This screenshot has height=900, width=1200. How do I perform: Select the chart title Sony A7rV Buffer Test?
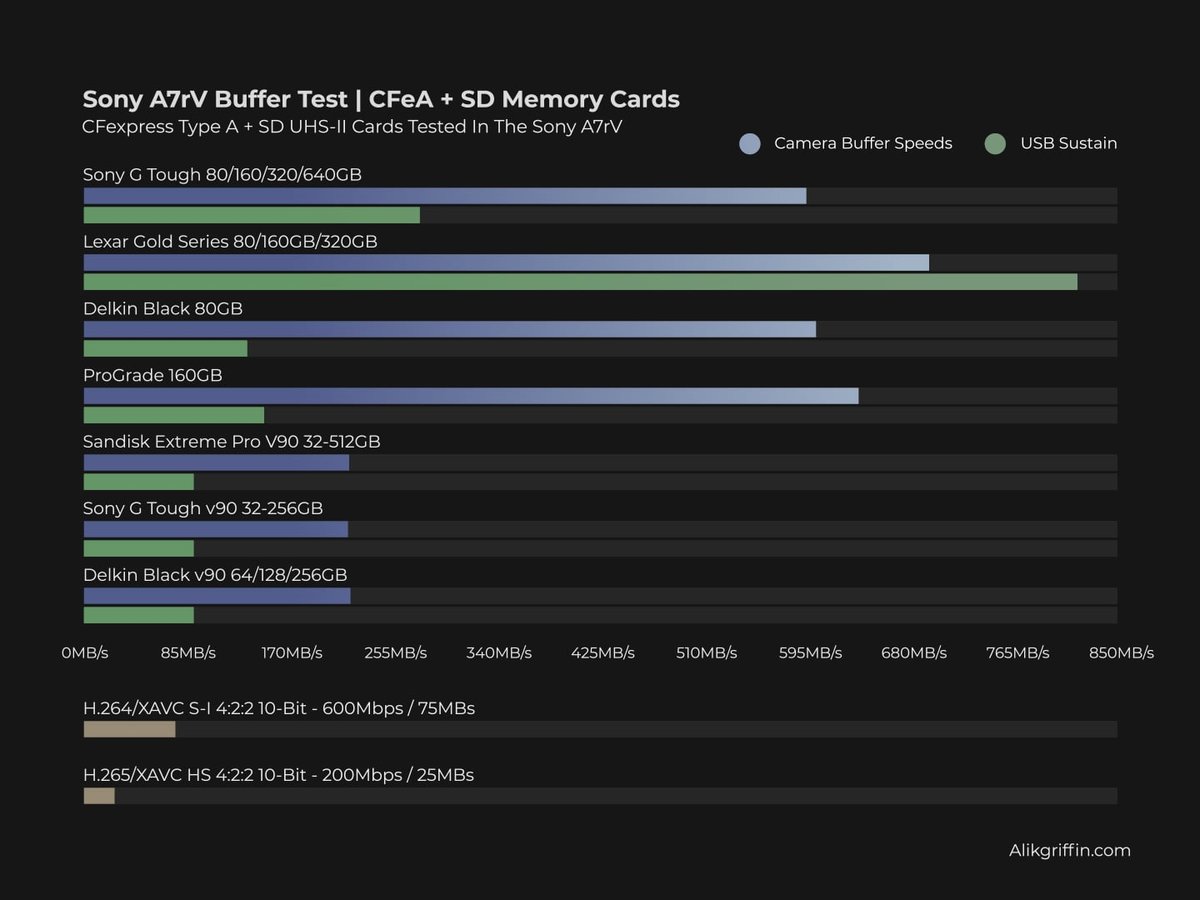[x=380, y=99]
